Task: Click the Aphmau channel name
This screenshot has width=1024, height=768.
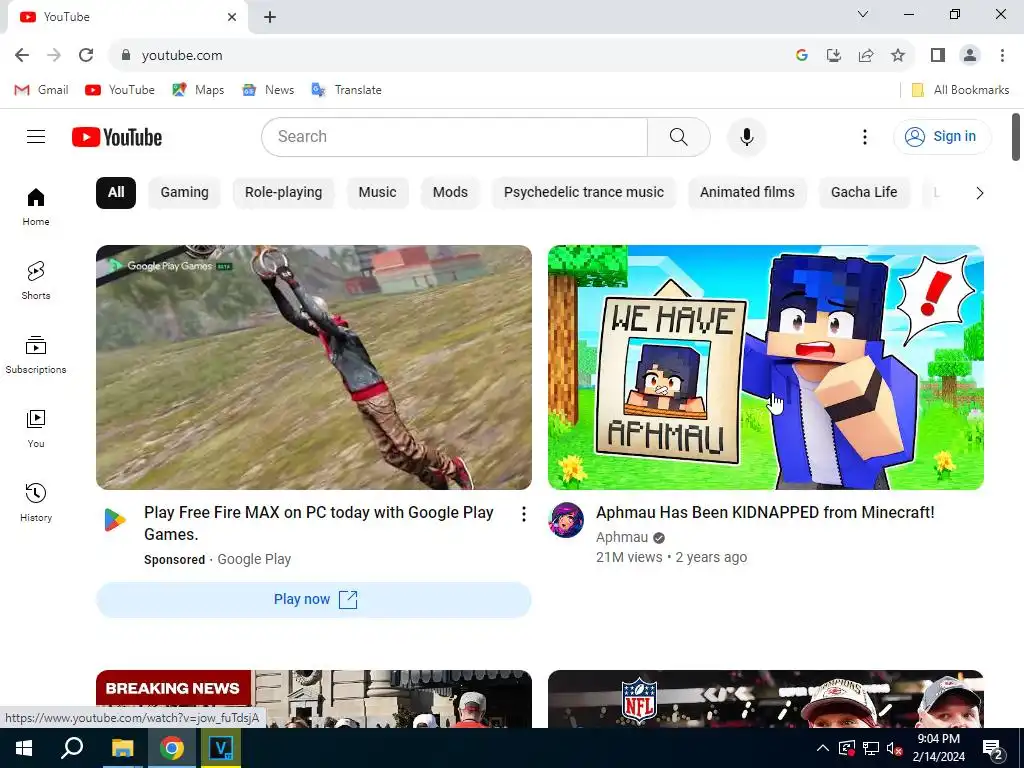Action: (x=622, y=537)
